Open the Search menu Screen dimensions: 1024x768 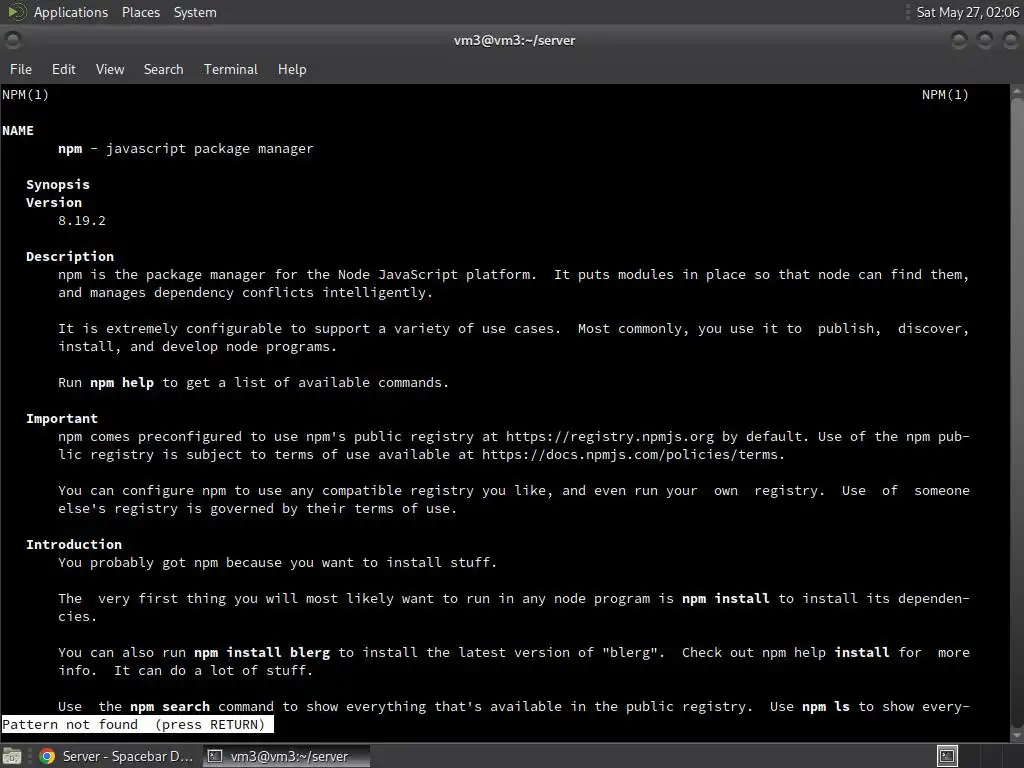163,69
